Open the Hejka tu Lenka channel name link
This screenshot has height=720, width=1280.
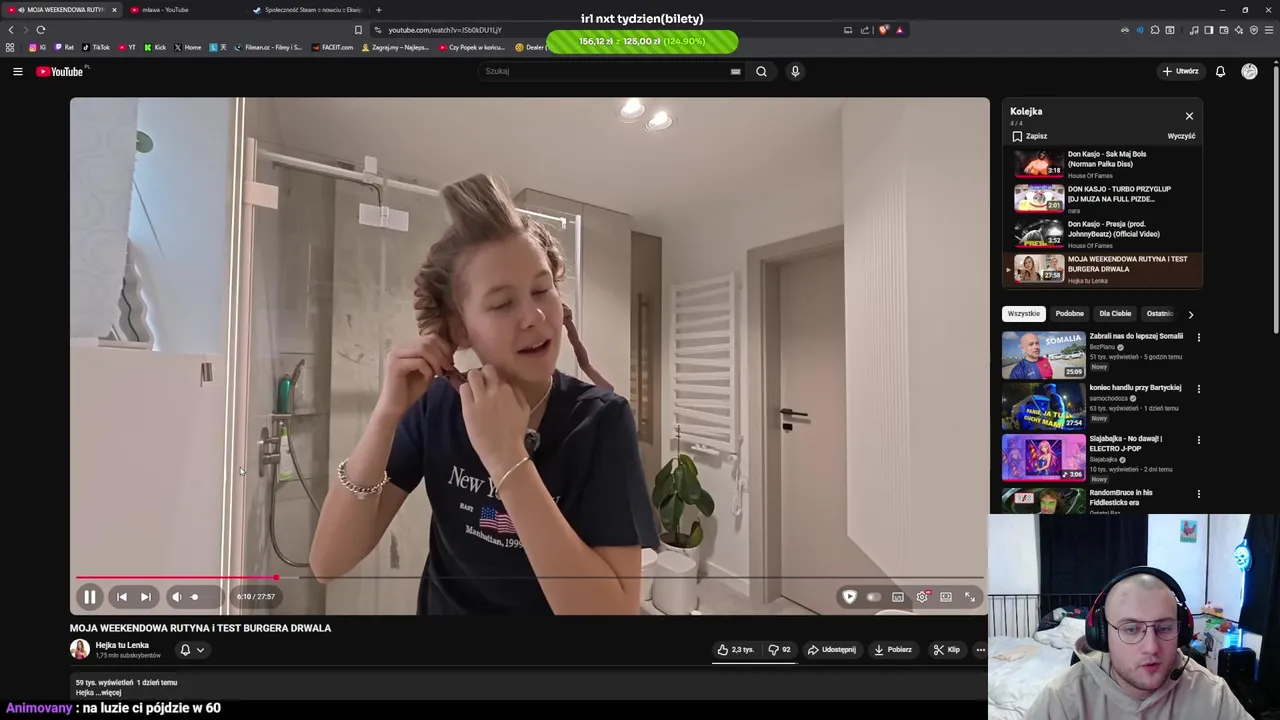[122, 645]
